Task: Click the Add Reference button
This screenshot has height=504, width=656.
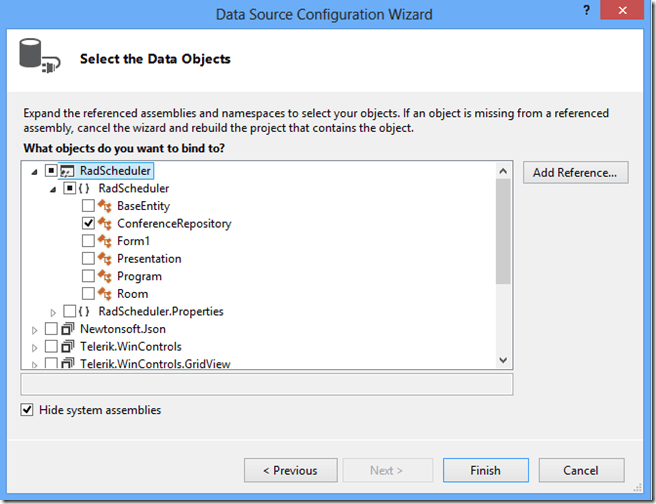Action: [575, 172]
